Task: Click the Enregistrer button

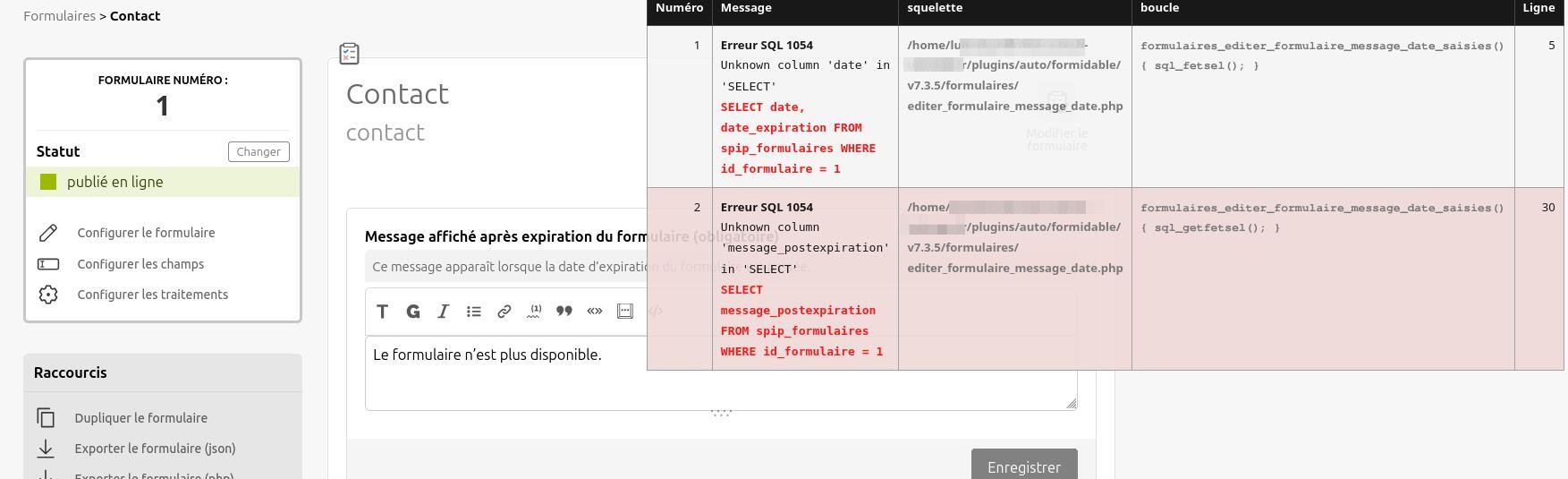Action: (1023, 466)
